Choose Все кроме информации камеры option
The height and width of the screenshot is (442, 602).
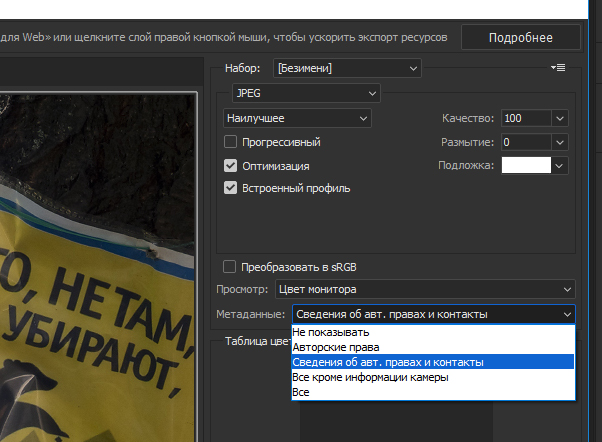(370, 378)
